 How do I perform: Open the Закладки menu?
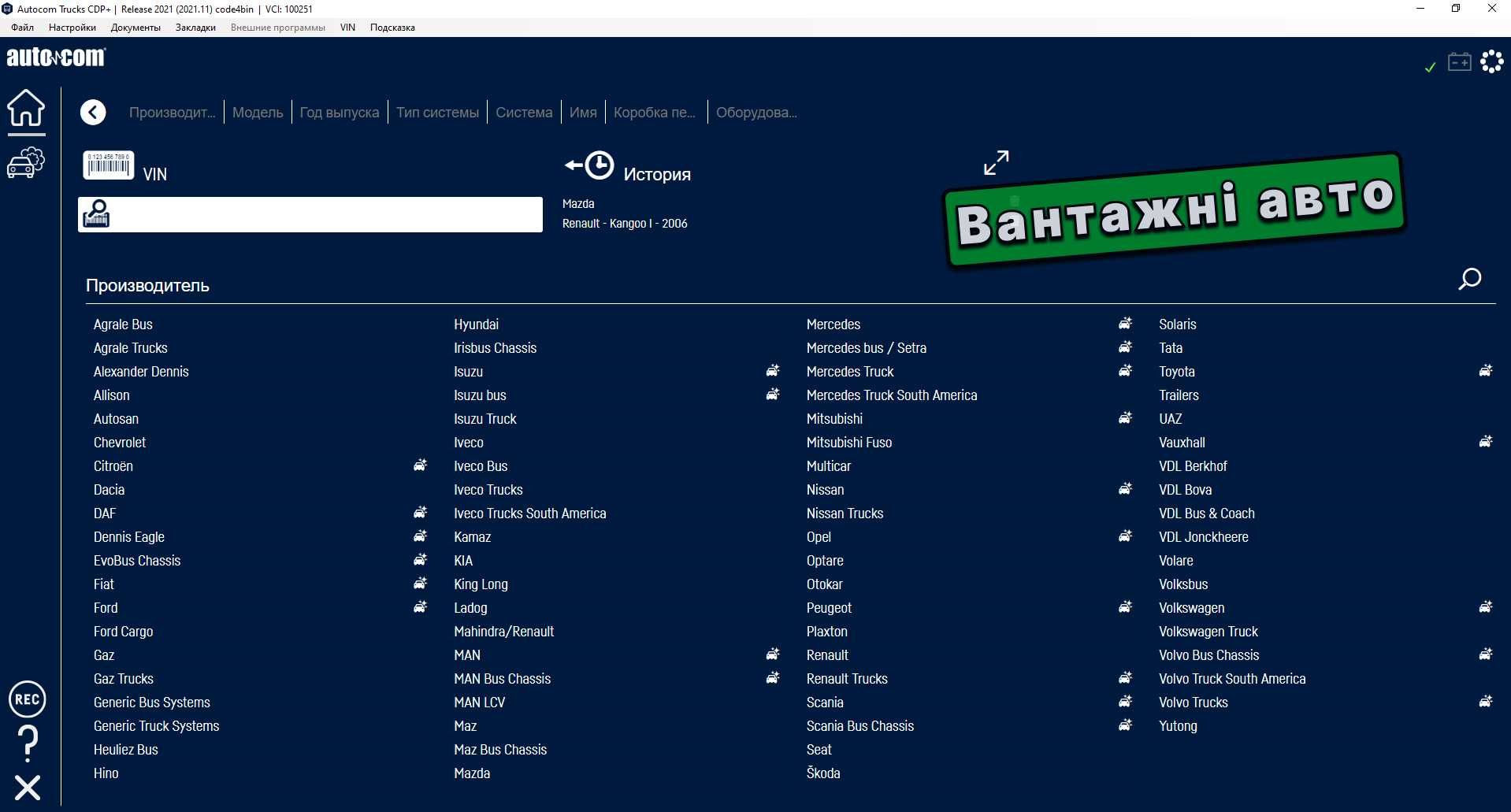[195, 28]
